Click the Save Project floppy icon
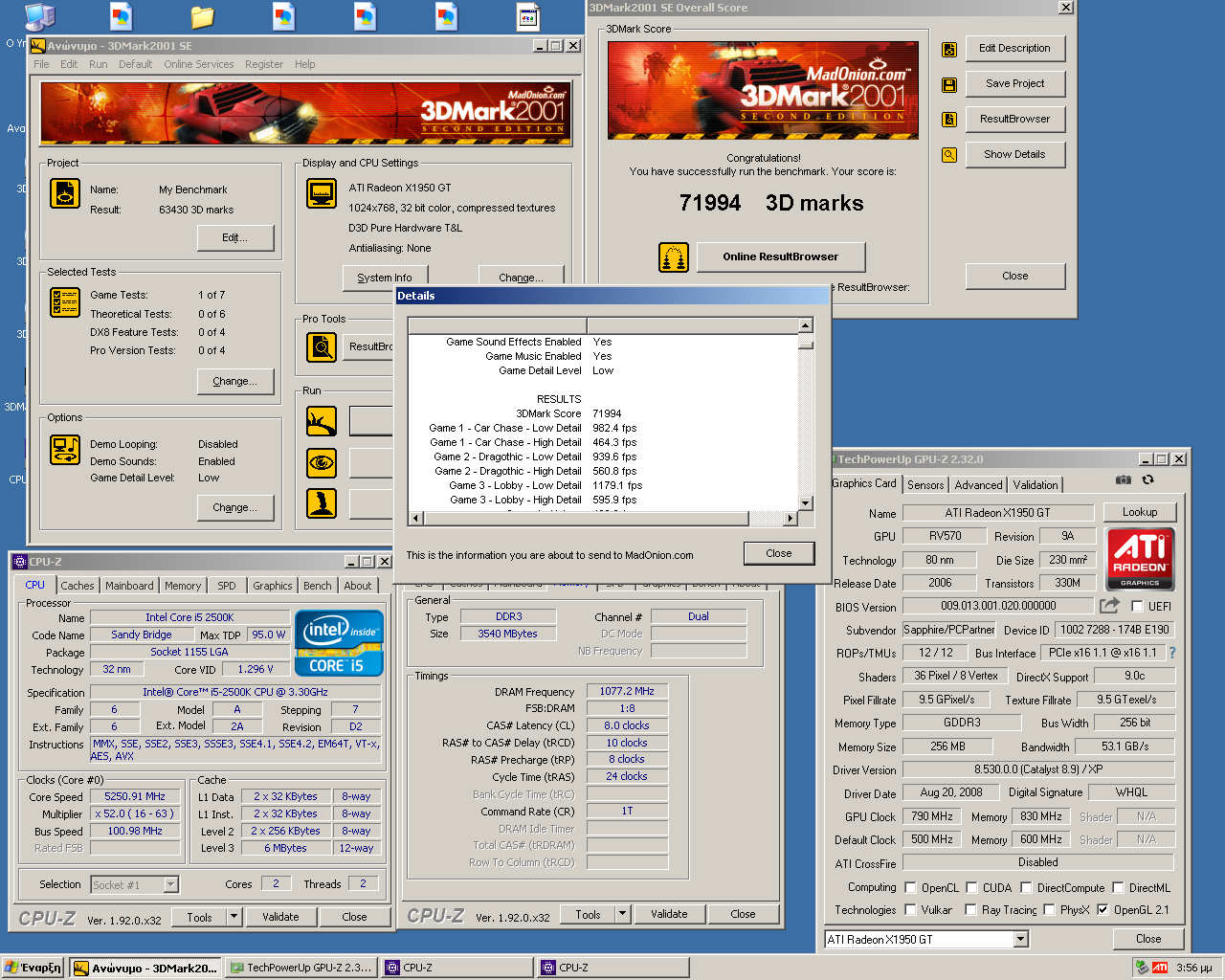The width and height of the screenshot is (1225, 980). coord(949,85)
